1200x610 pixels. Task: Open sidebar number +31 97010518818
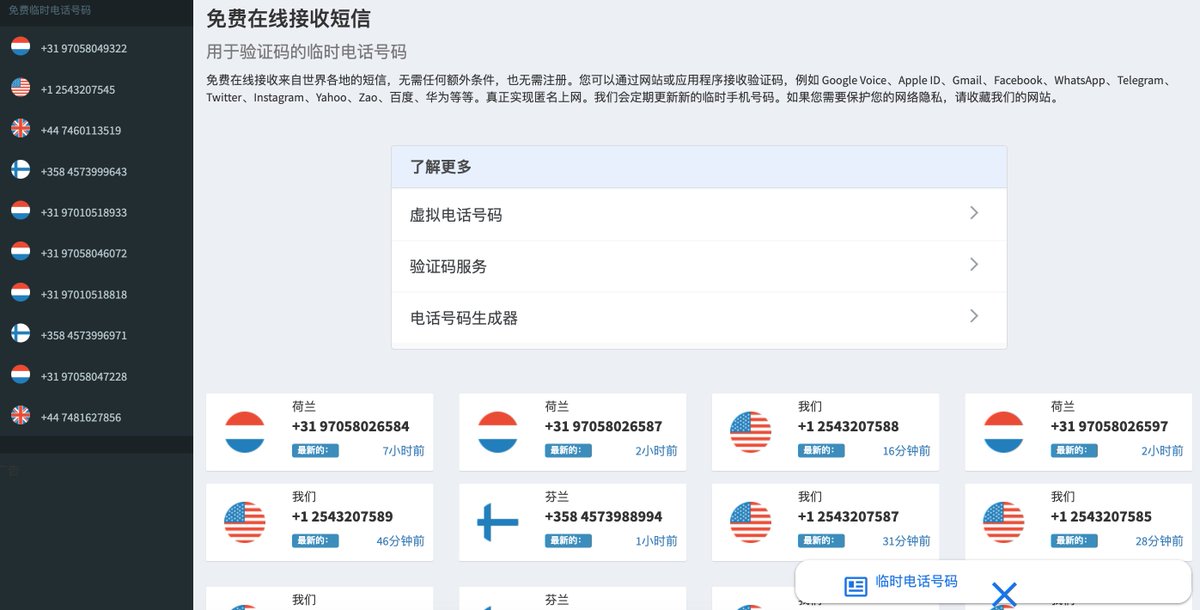(84, 294)
